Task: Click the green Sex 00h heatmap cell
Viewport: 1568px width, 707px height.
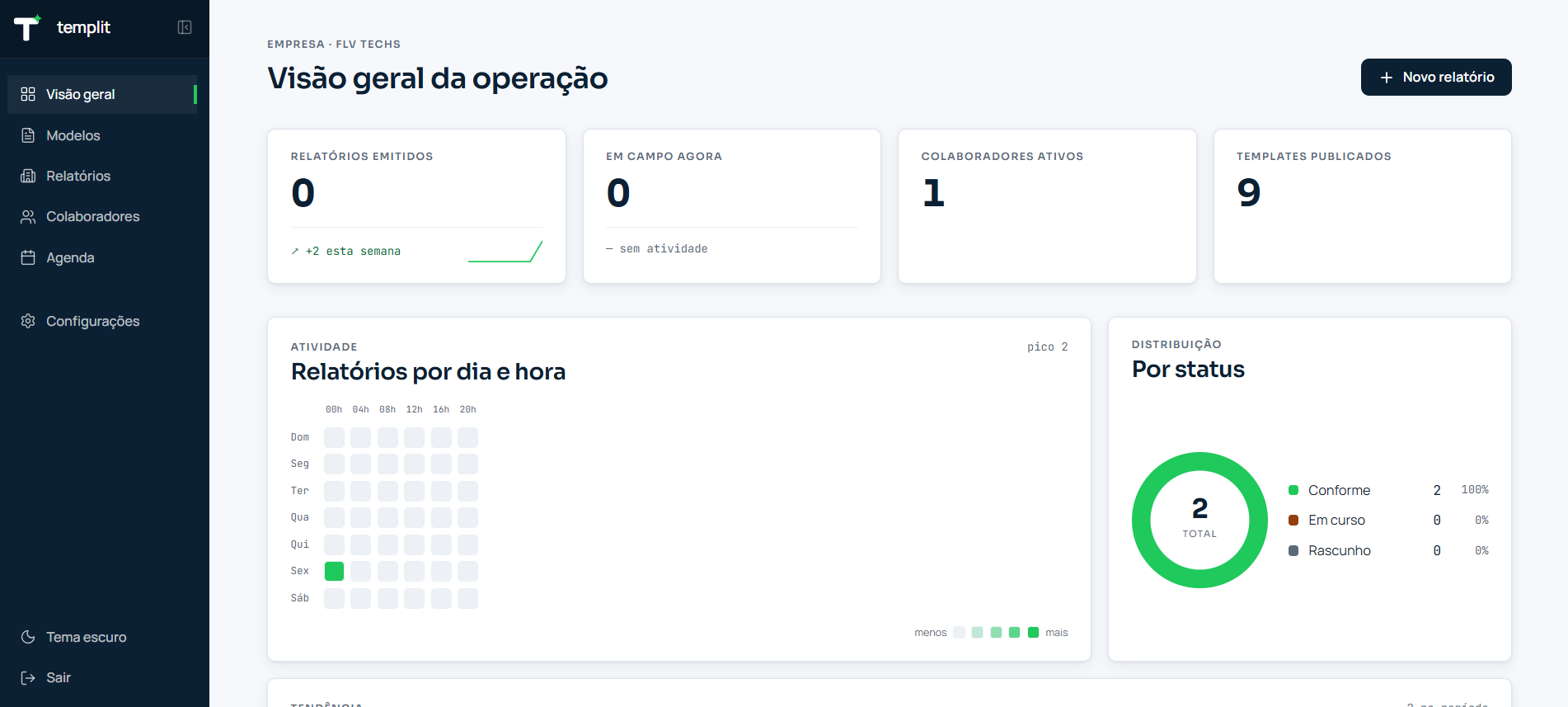Action: click(334, 571)
